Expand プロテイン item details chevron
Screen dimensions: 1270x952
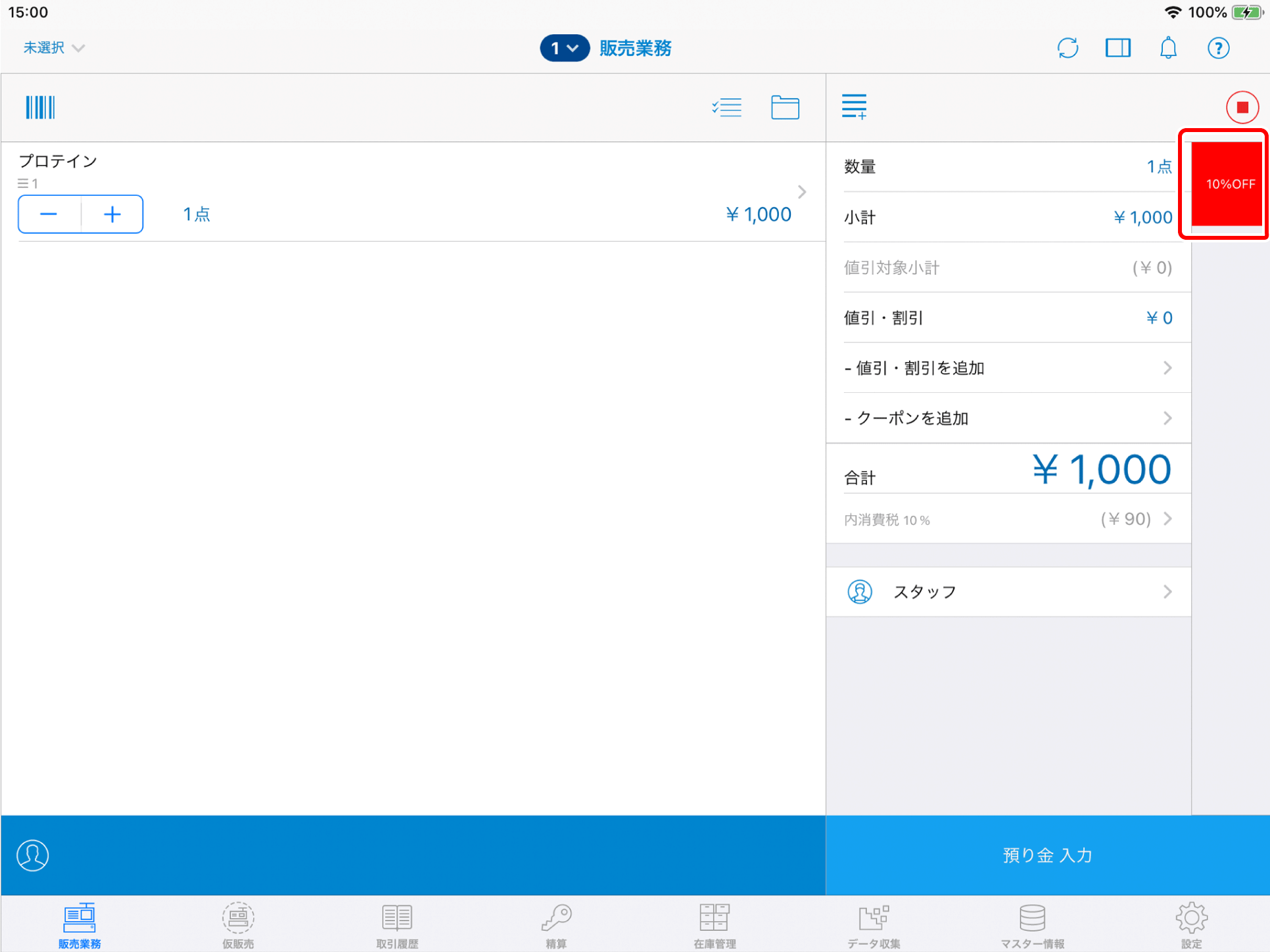click(x=801, y=192)
